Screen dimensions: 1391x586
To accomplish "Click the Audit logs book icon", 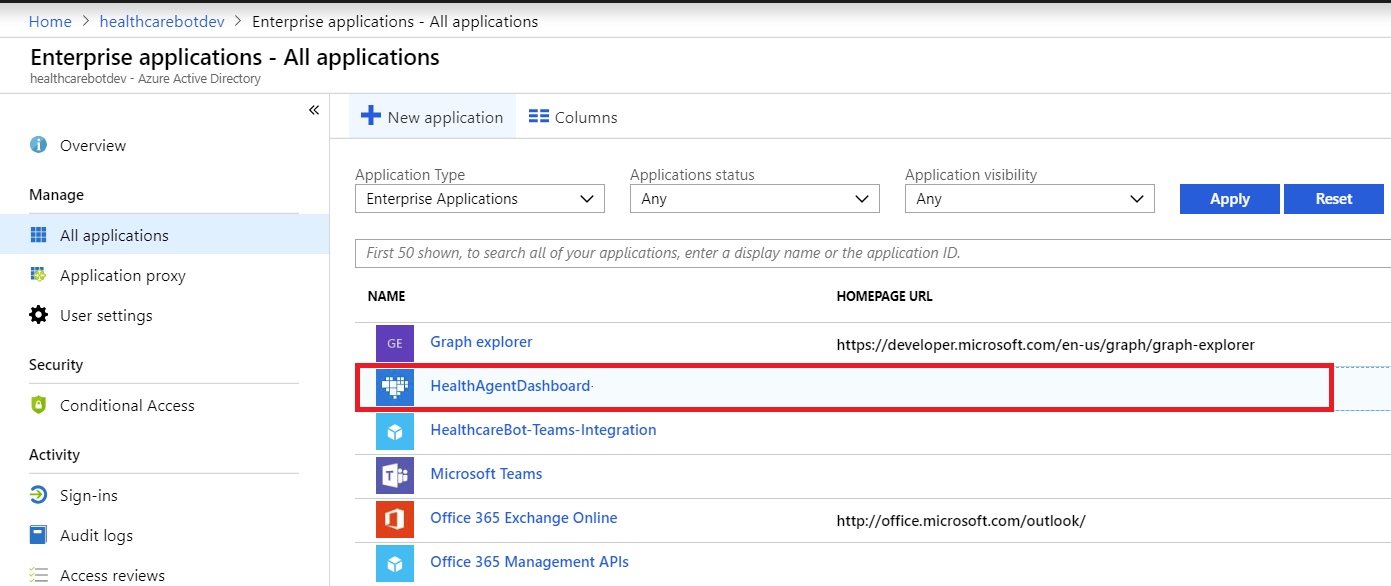I will point(38,535).
